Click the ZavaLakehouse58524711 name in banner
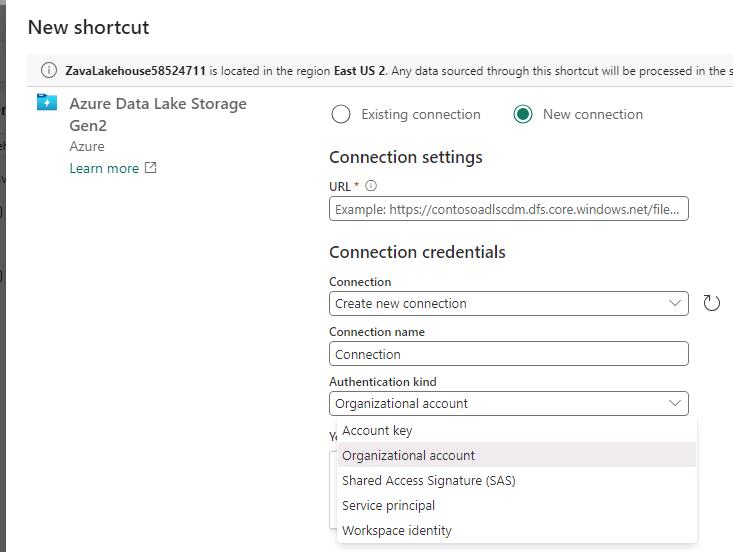 (x=136, y=71)
